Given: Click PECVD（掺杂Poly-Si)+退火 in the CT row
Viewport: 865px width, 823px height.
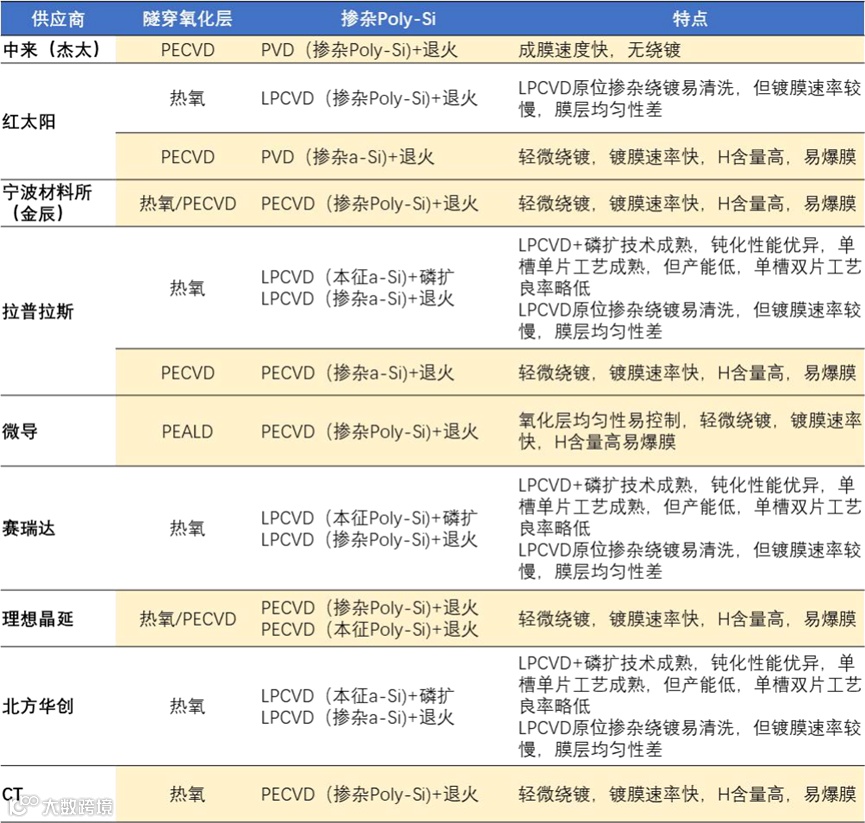Looking at the screenshot, I should [370, 794].
